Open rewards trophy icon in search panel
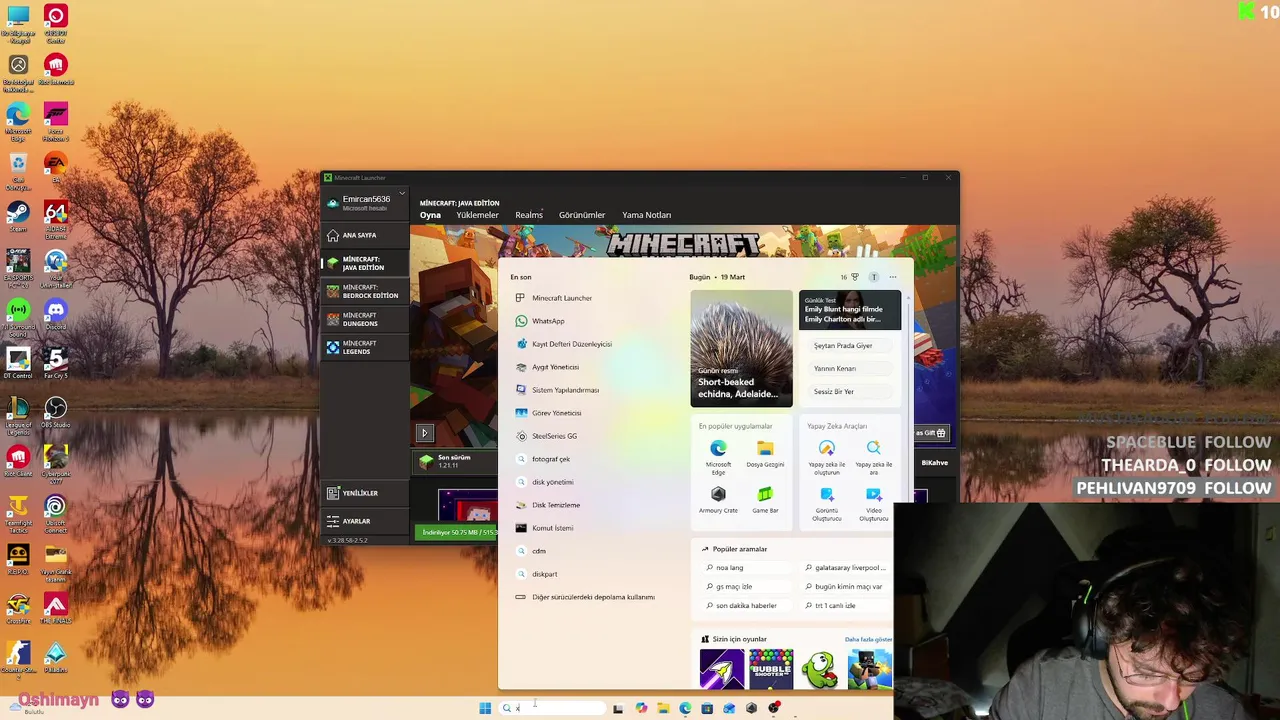The image size is (1280, 720). click(x=854, y=277)
